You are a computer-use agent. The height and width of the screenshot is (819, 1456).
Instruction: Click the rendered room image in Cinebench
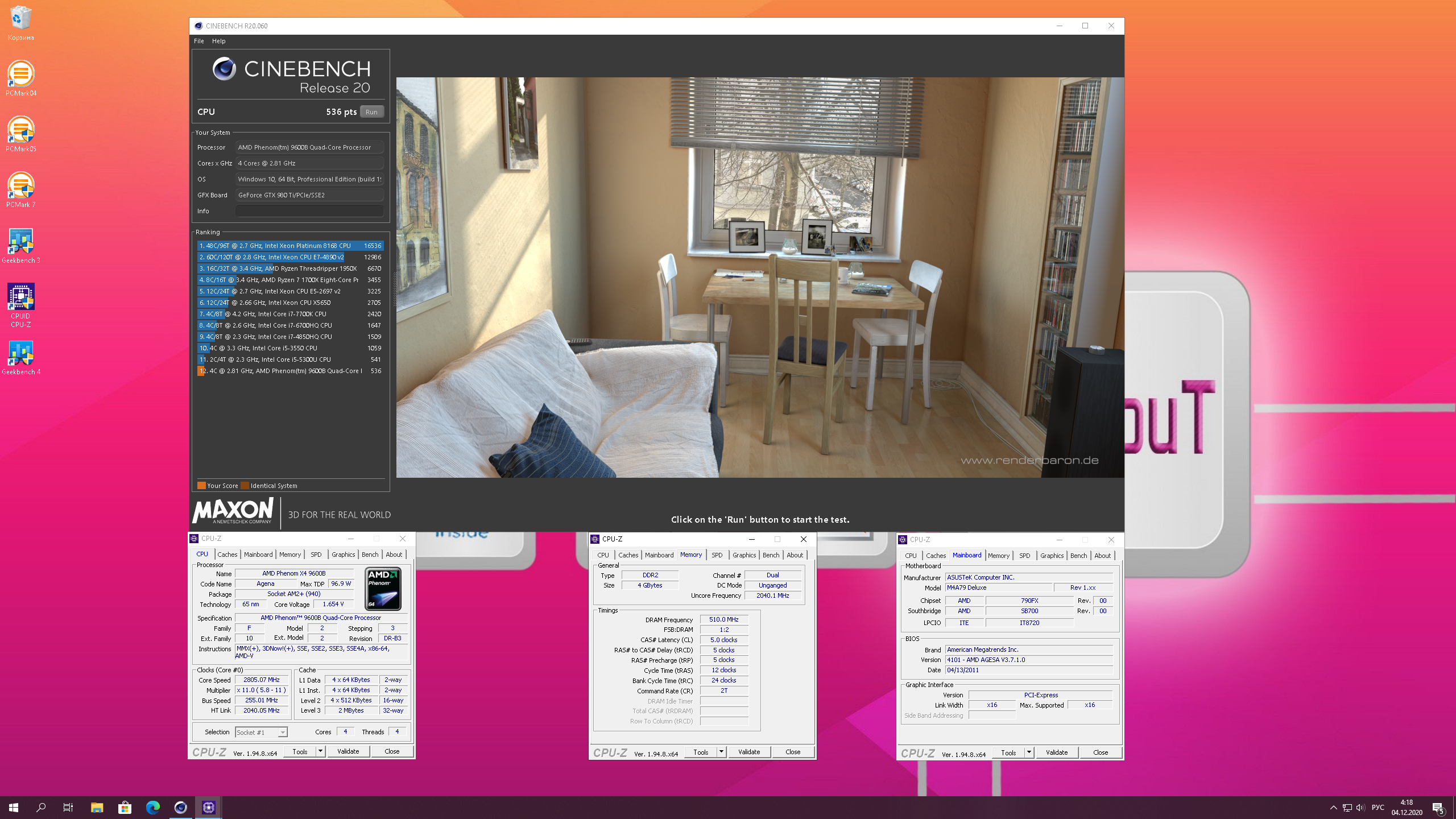(760, 278)
